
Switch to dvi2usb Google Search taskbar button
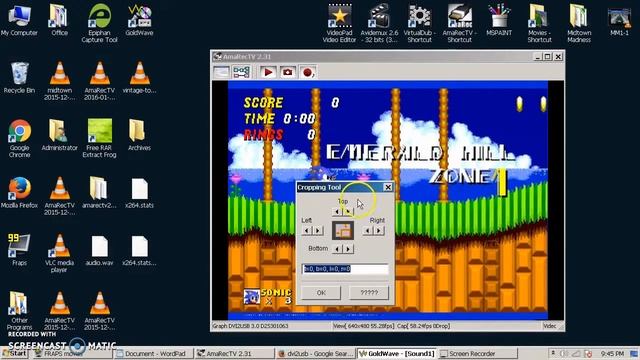point(316,353)
